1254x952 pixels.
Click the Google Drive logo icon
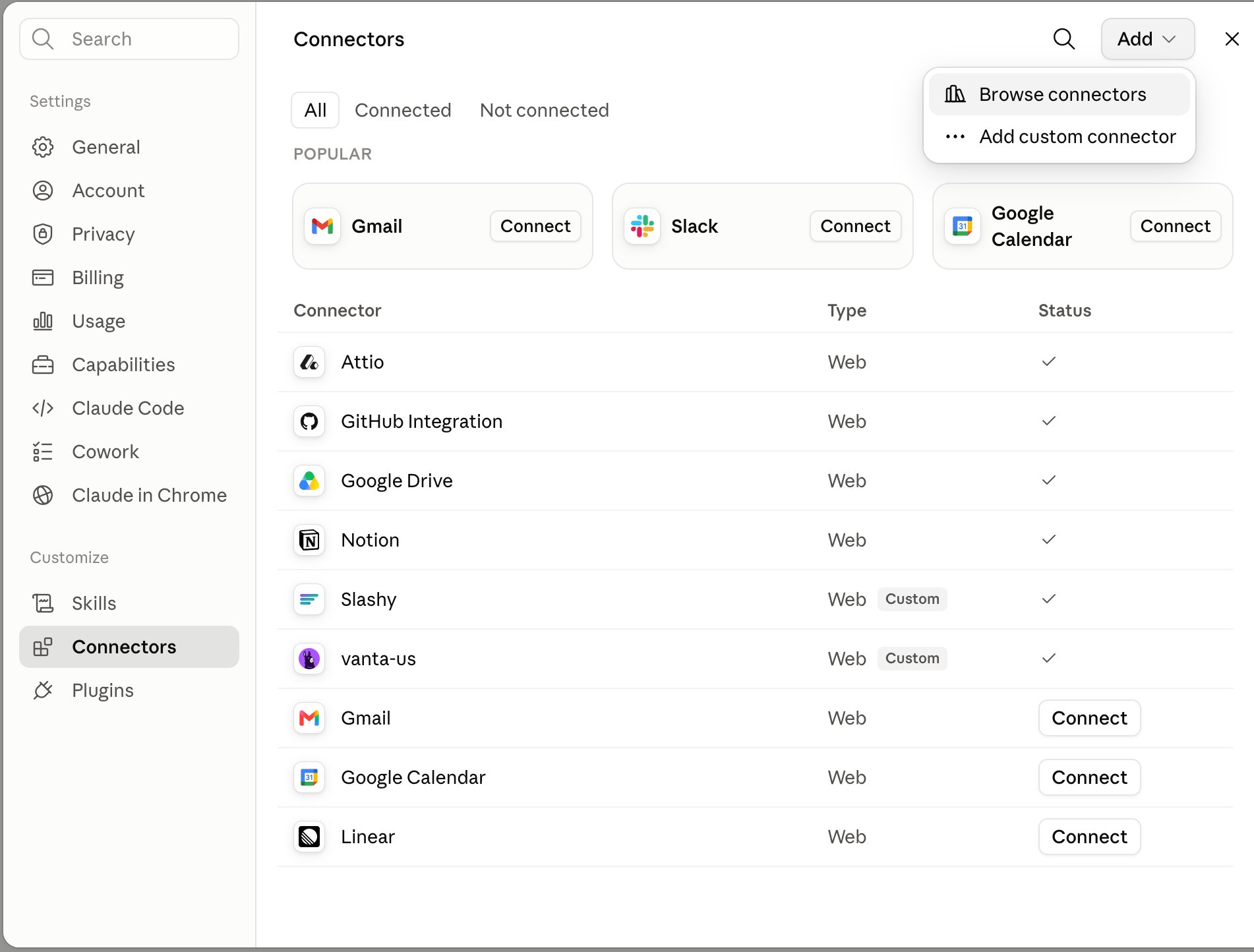tap(309, 481)
